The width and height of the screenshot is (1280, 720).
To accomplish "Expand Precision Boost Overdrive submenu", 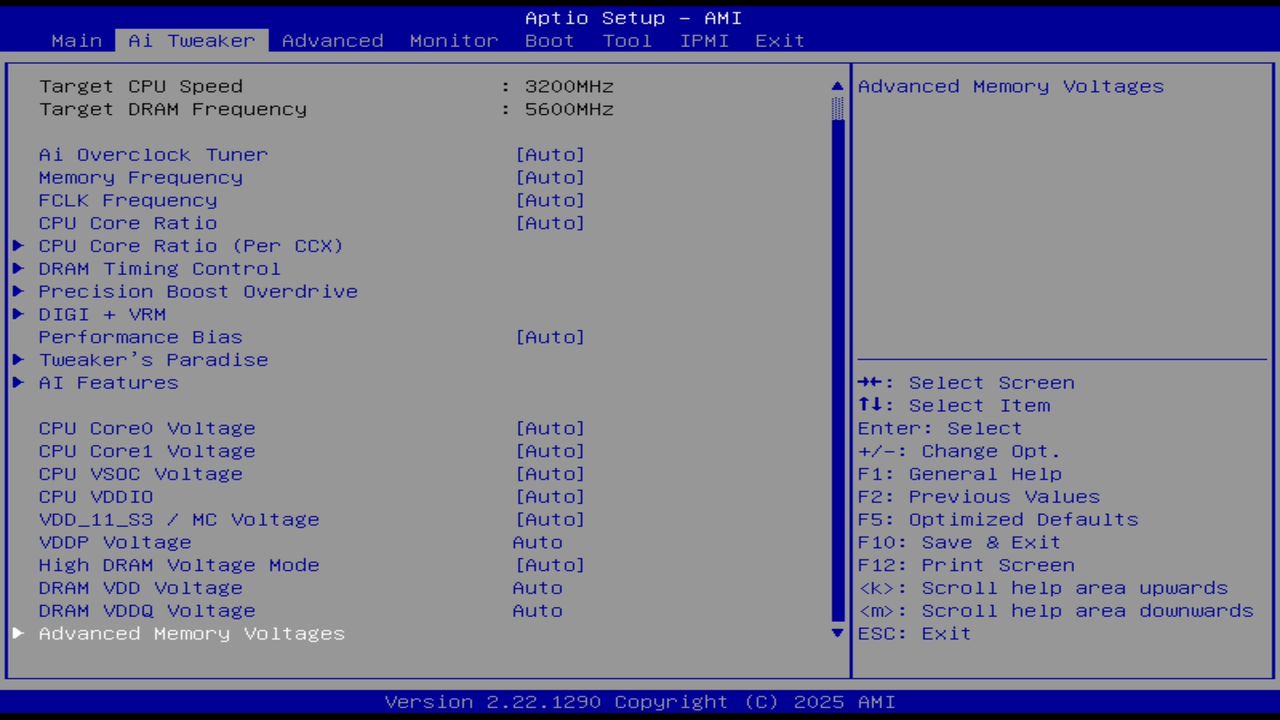I will coord(198,291).
